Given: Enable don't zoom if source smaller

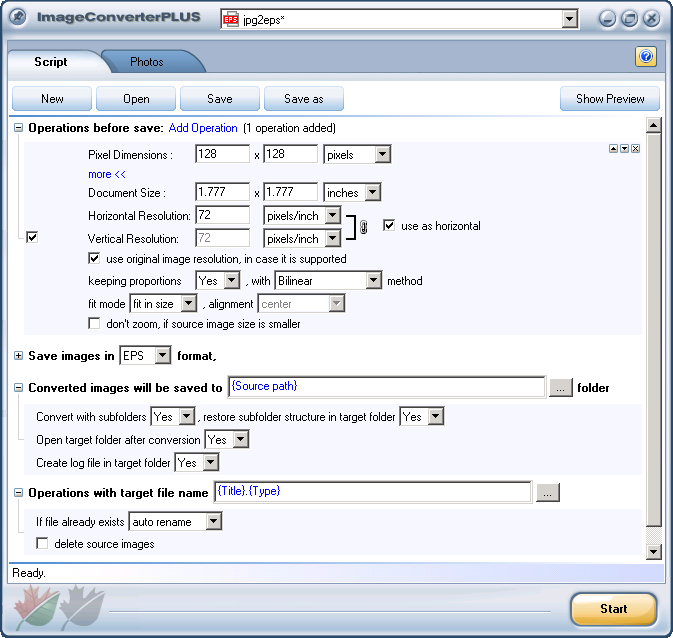Looking at the screenshot, I should click(x=94, y=323).
